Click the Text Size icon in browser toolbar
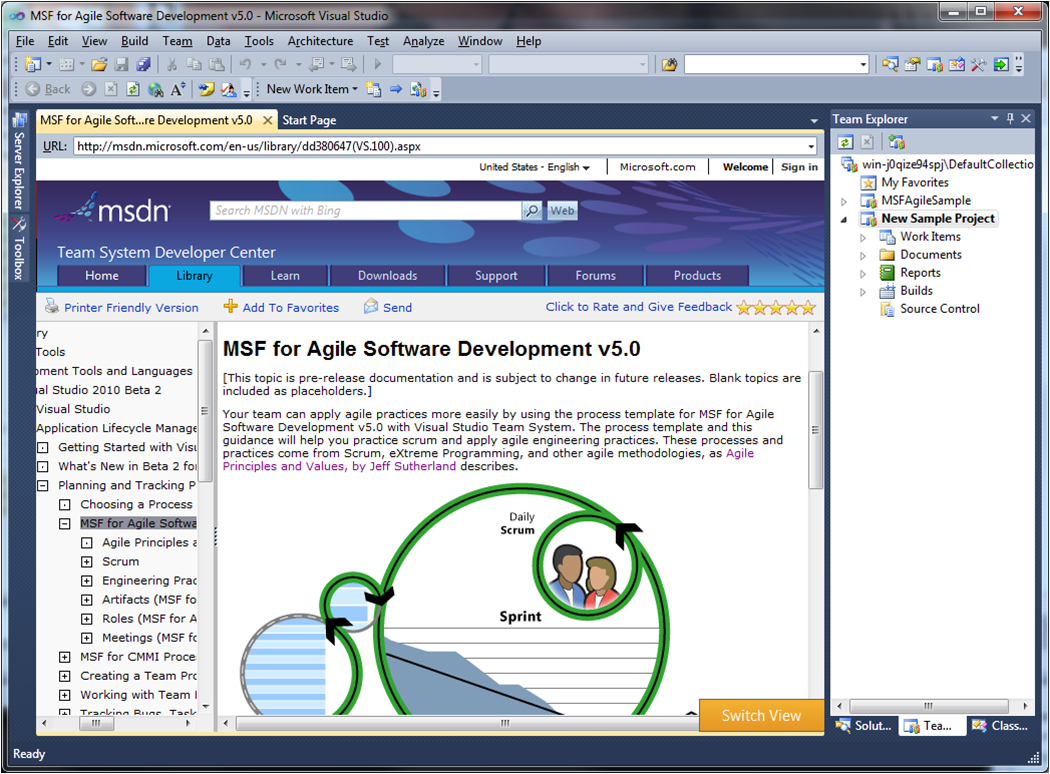 point(178,90)
